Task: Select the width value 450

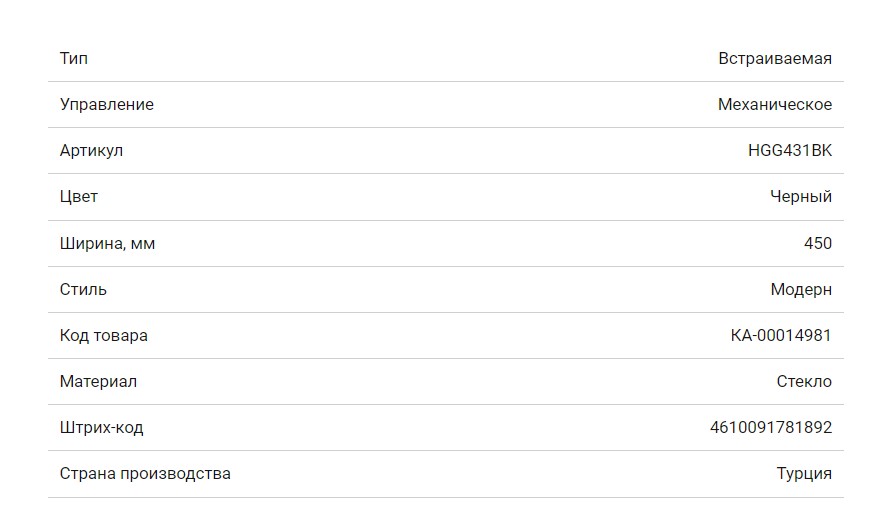Action: pos(817,243)
